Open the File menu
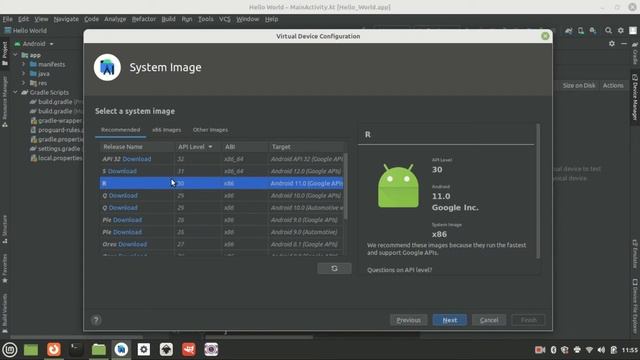The height and width of the screenshot is (360, 640). (7, 19)
